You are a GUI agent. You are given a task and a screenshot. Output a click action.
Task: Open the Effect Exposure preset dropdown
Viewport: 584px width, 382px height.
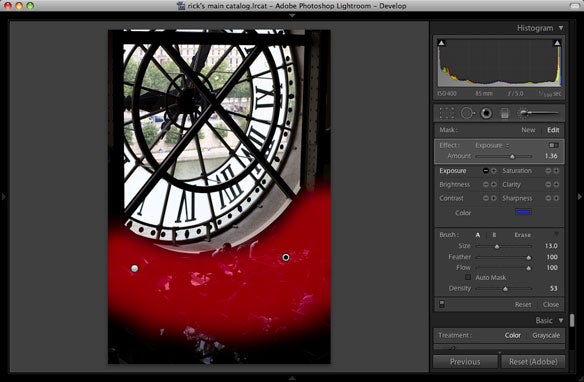(492, 145)
